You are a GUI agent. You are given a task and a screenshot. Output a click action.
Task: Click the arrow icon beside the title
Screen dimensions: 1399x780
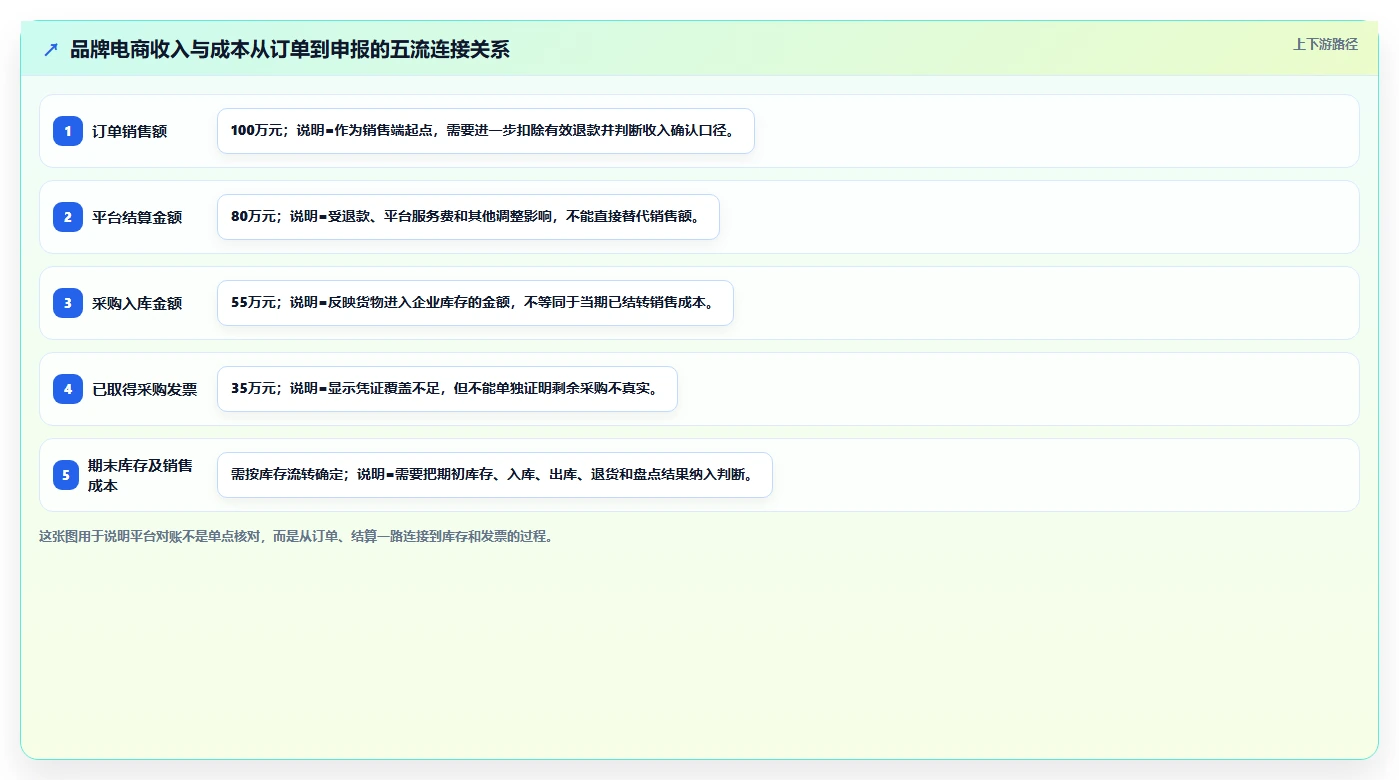tap(51, 49)
